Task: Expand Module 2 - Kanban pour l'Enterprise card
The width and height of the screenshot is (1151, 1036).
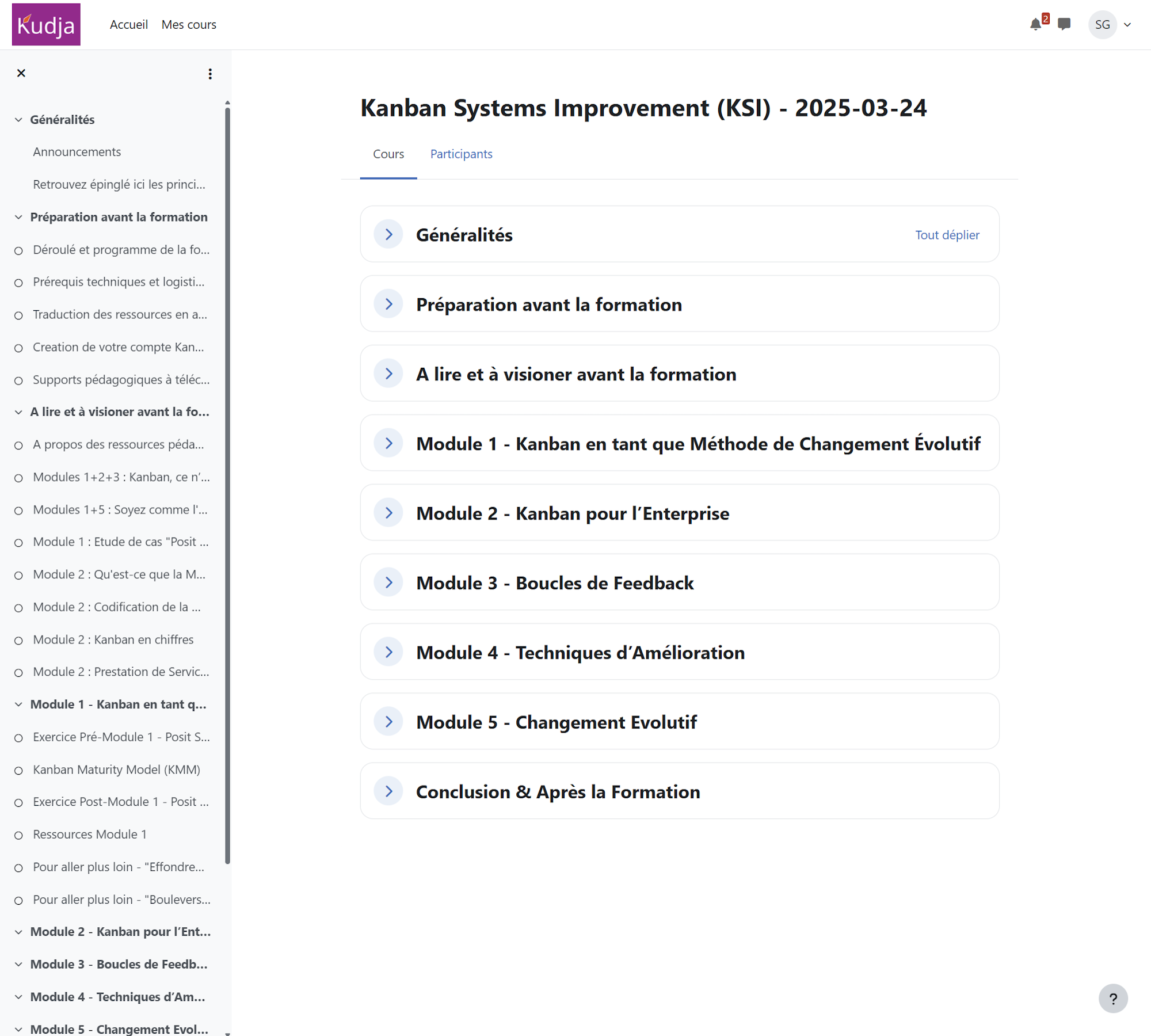Action: [388, 513]
